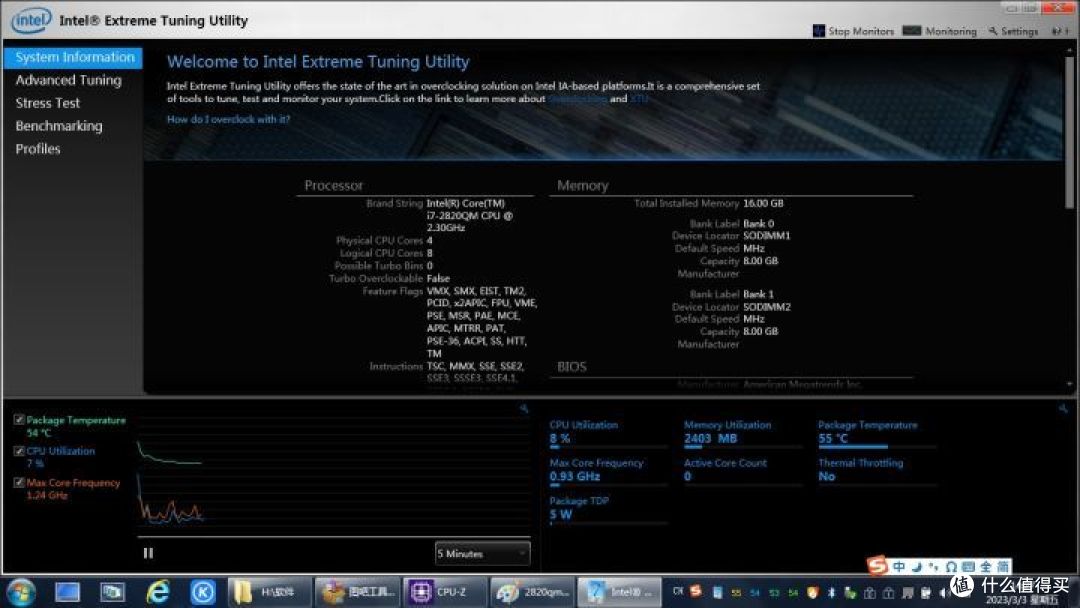The image size is (1080, 608).
Task: Pause the monitoring graph
Action: point(148,553)
